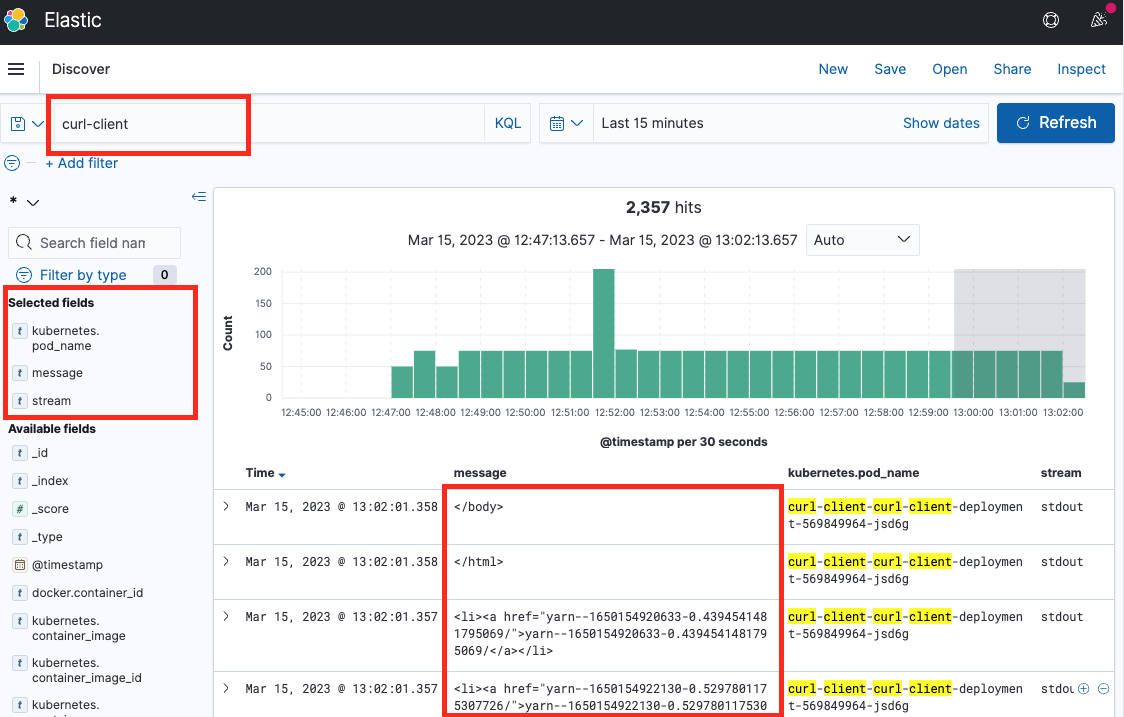Open the help lifebuoy icon

1051,20
